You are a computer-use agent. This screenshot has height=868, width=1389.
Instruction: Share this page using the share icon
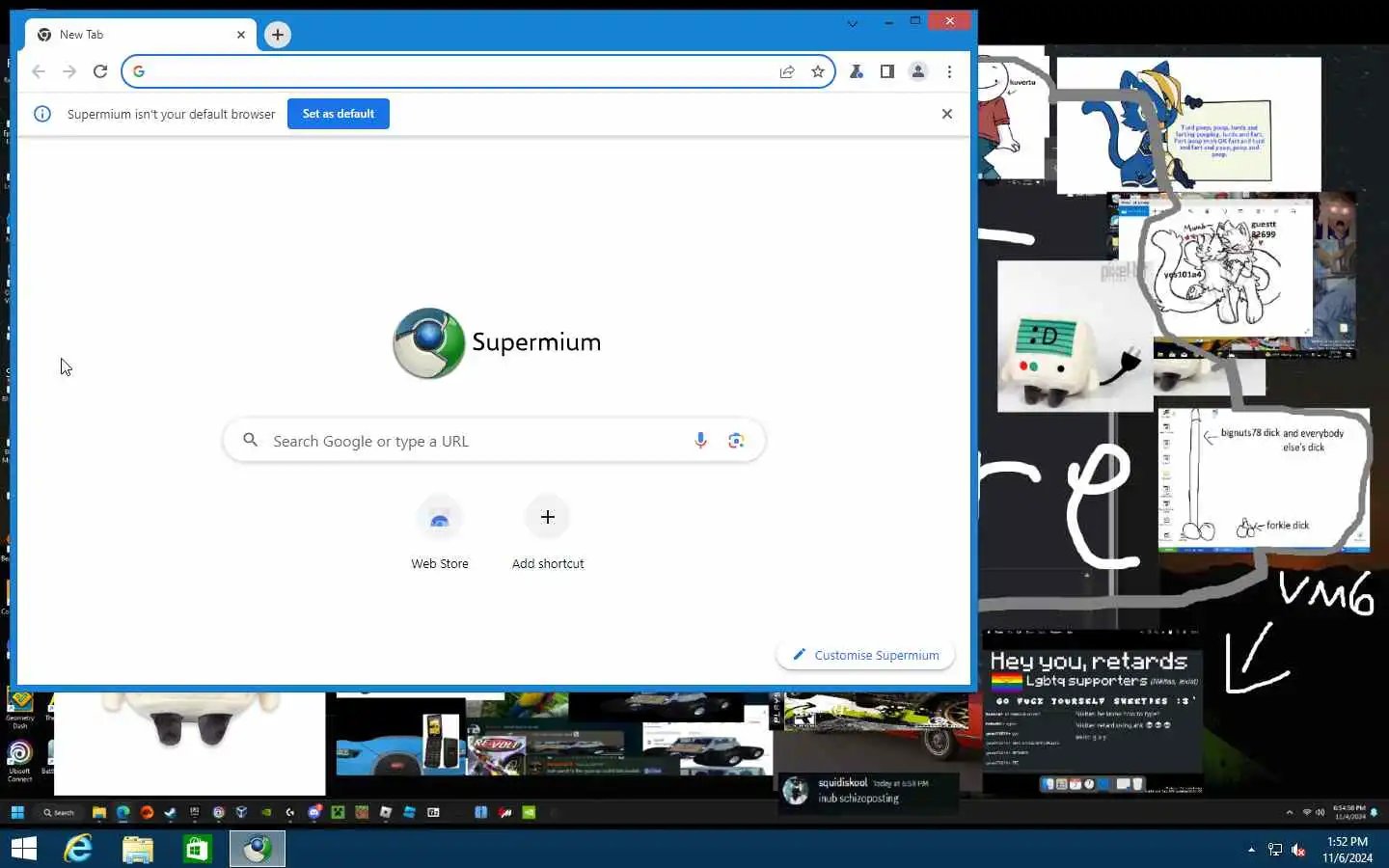point(787,71)
